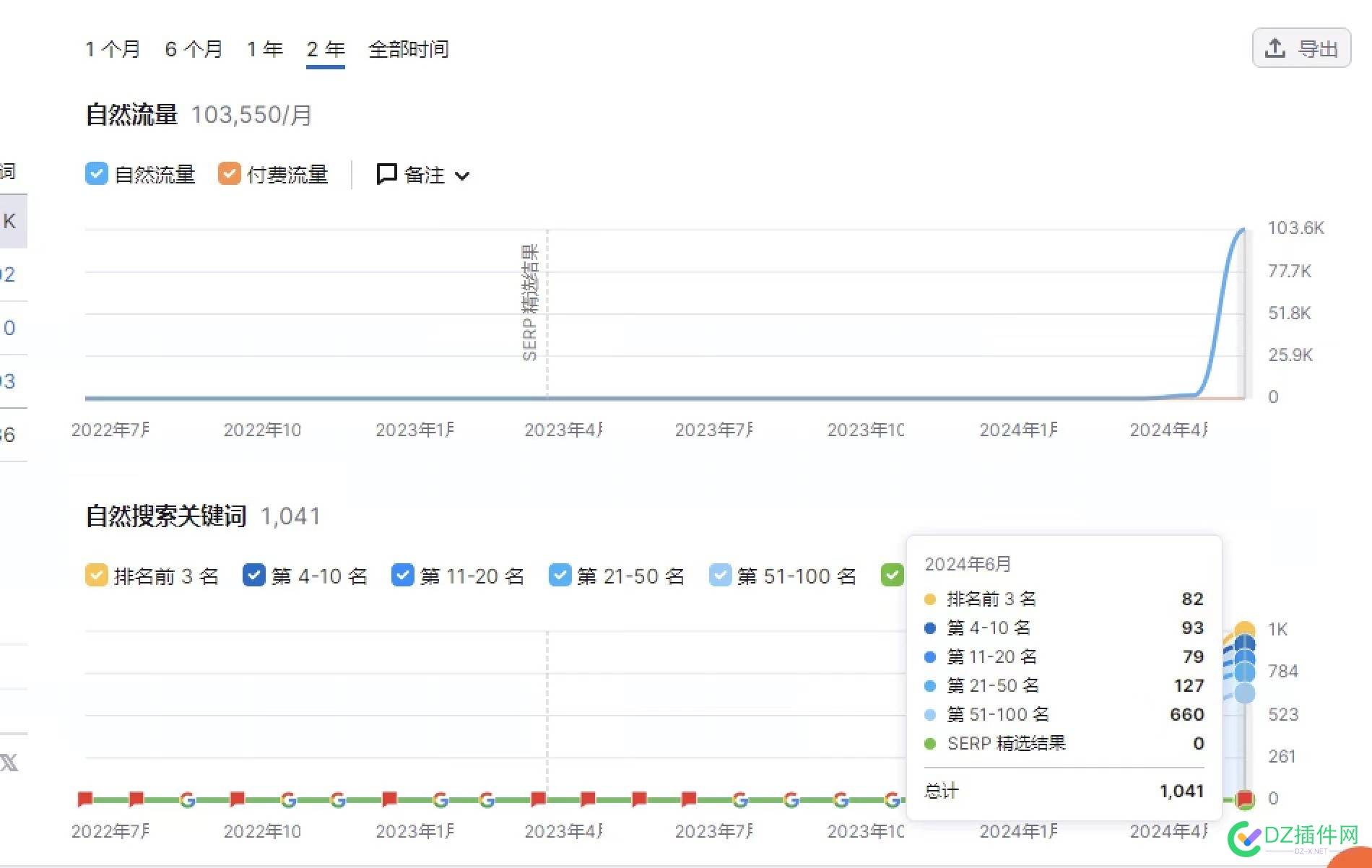Toggle the 付费流量 checkbox

tap(230, 174)
